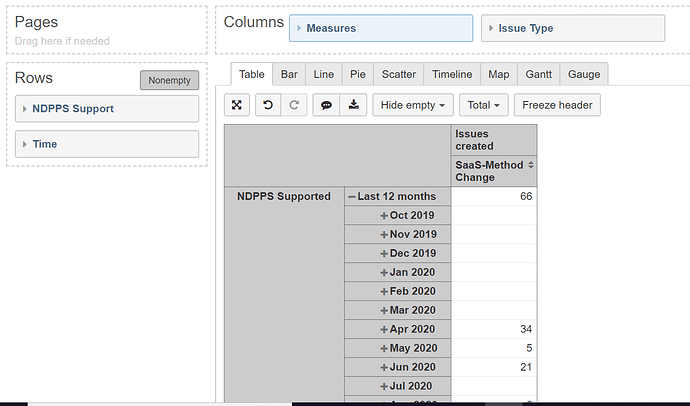Image resolution: width=690 pixels, height=406 pixels.
Task: Click the Pages drop area
Action: [107, 30]
